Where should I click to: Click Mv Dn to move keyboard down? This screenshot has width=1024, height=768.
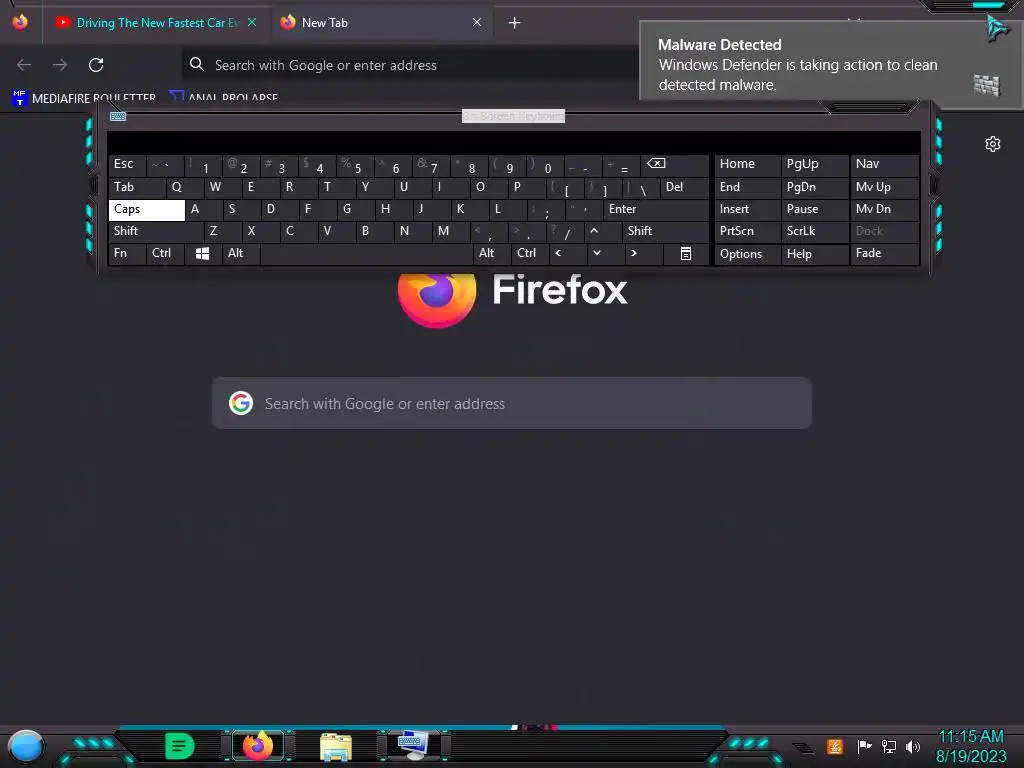click(885, 210)
